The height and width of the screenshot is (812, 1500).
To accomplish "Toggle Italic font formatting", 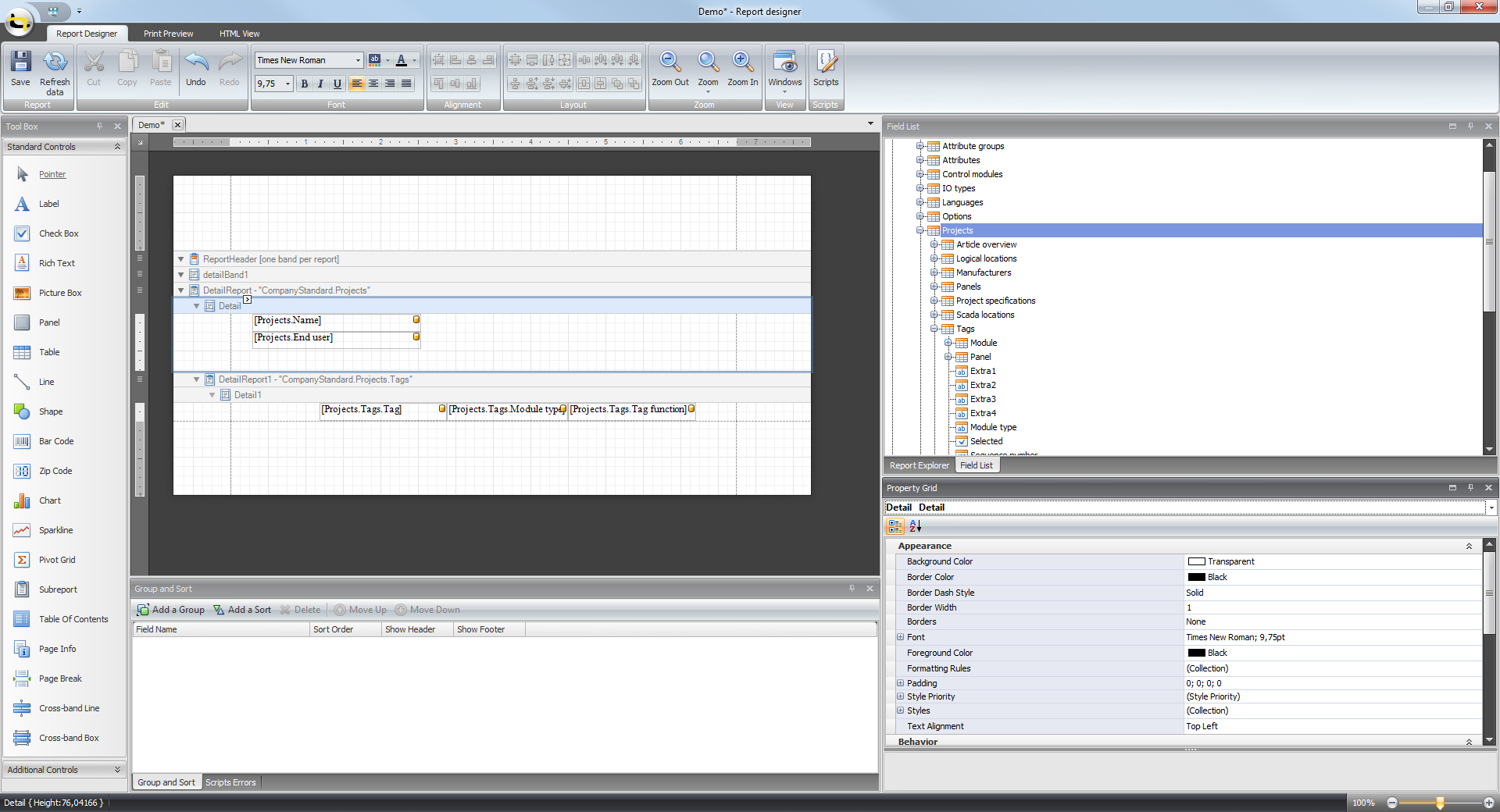I will pyautogui.click(x=320, y=84).
